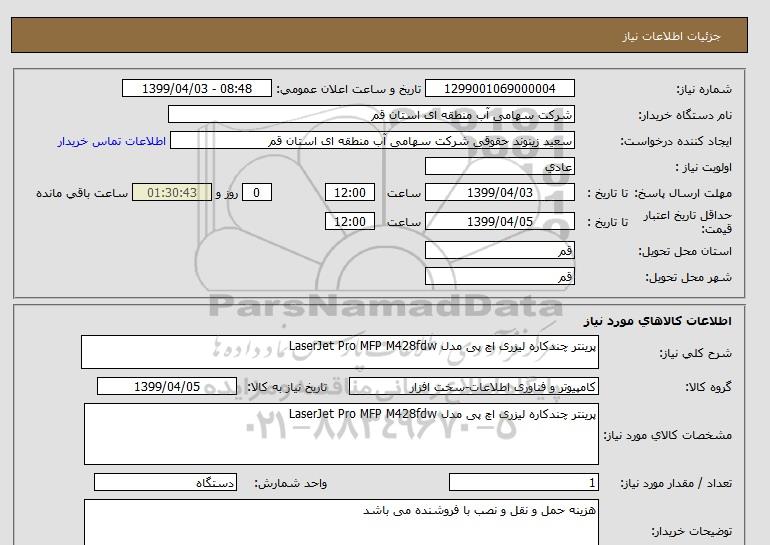Click the header title جزئیات اطلاعات نیاز
The width and height of the screenshot is (770, 545).
tap(671, 36)
